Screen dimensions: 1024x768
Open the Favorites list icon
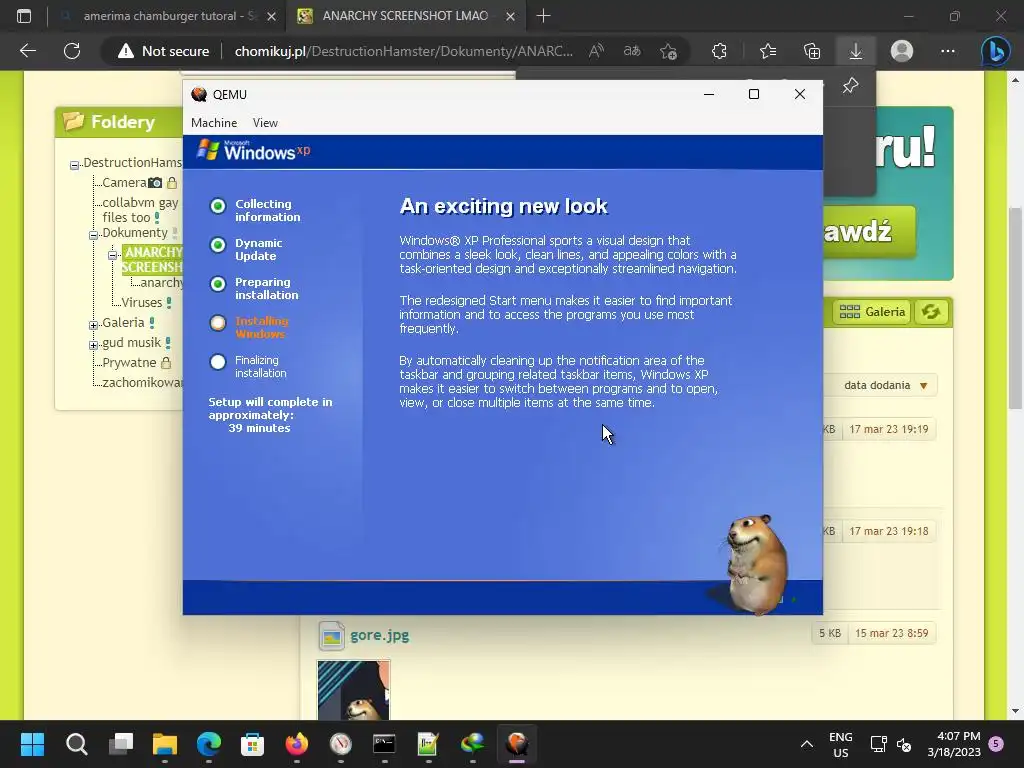coord(768,51)
